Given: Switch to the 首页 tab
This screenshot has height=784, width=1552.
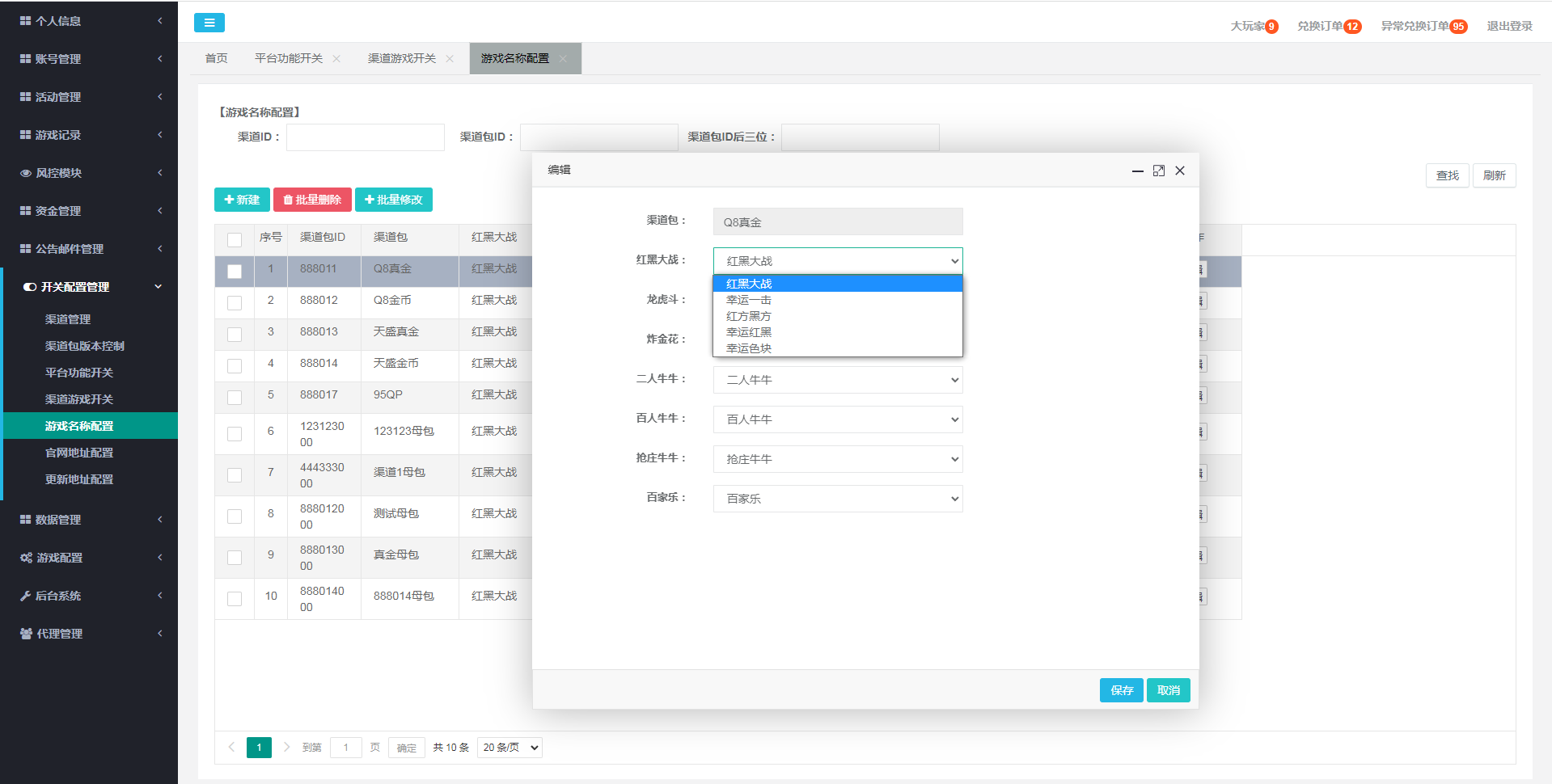Looking at the screenshot, I should tap(216, 59).
